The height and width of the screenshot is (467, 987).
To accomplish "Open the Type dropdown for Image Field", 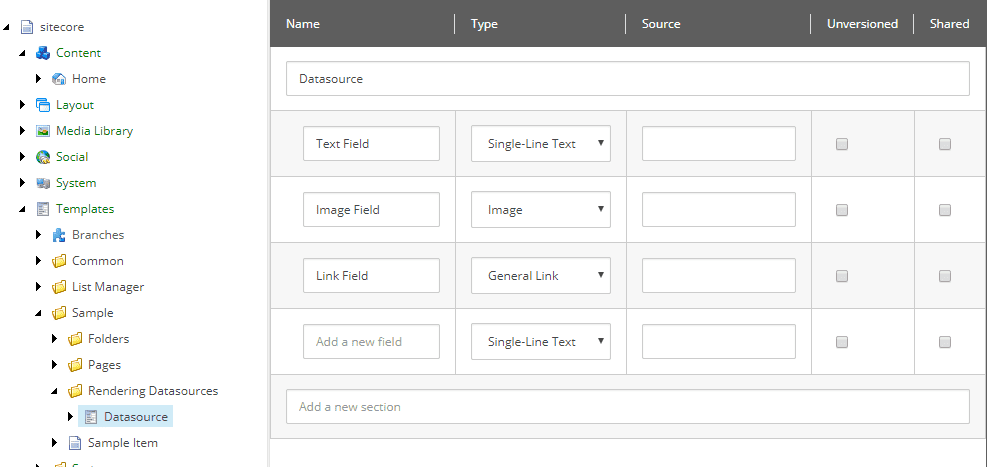I will (x=541, y=210).
